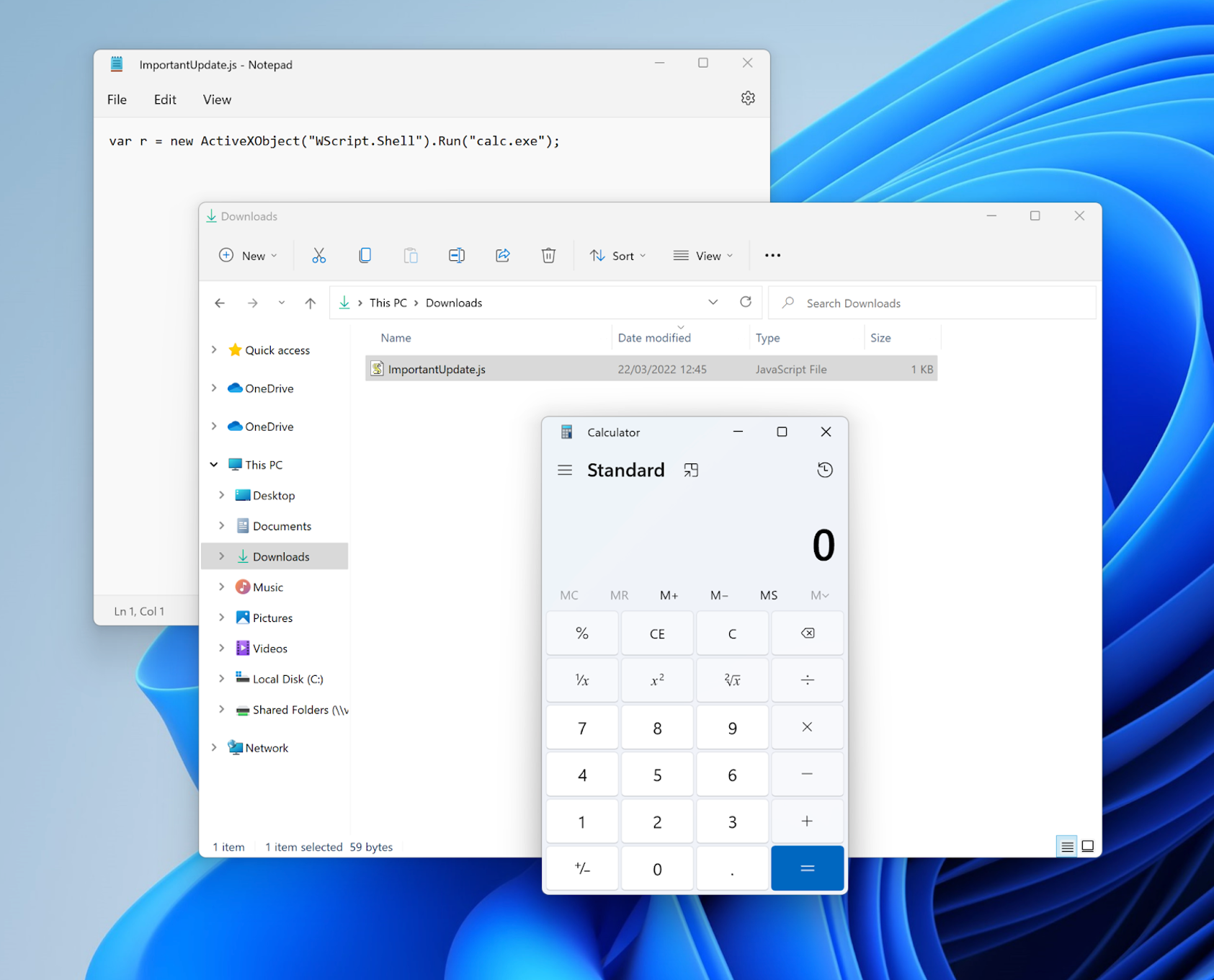
Task: Open recent locations dropdown arrow
Action: pyautogui.click(x=281, y=303)
